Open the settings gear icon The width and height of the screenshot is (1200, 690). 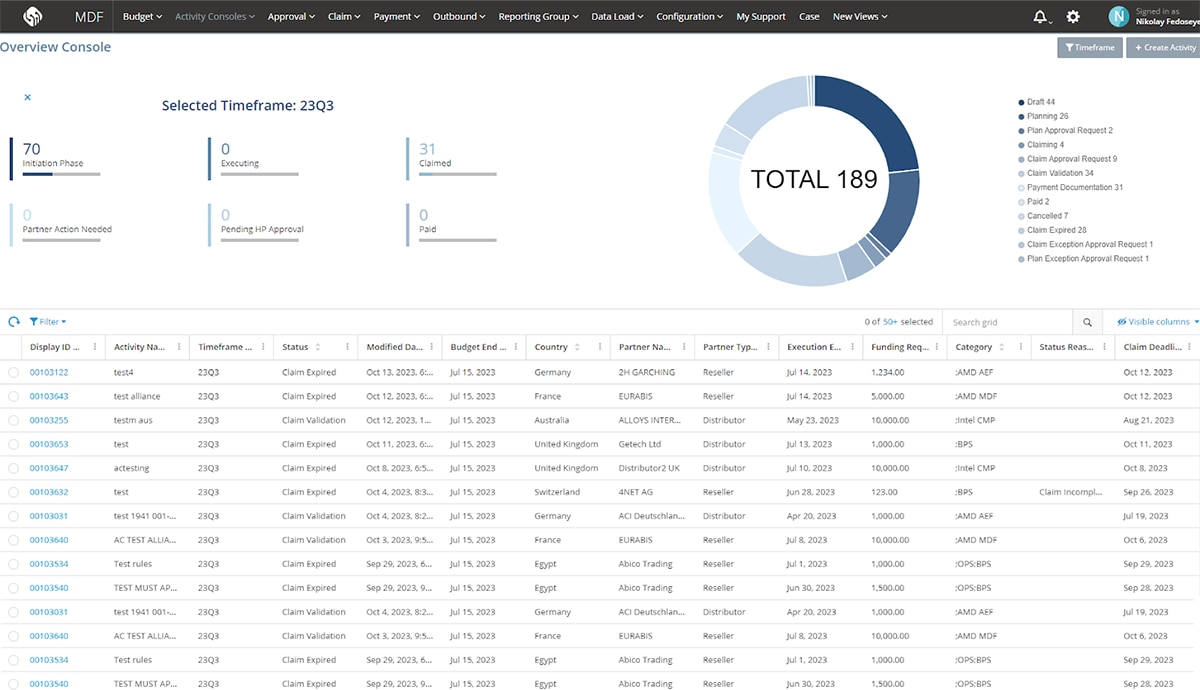tap(1073, 17)
